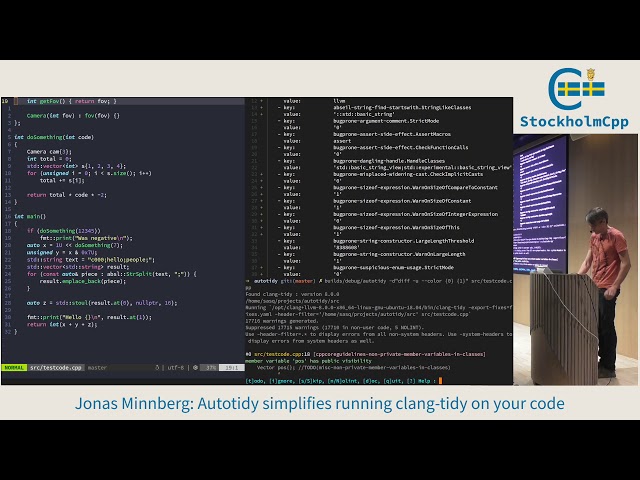Image resolution: width=640 pixels, height=480 pixels.
Task: Click the 'std::vector<std::string> result;' line
Action: click(78, 267)
